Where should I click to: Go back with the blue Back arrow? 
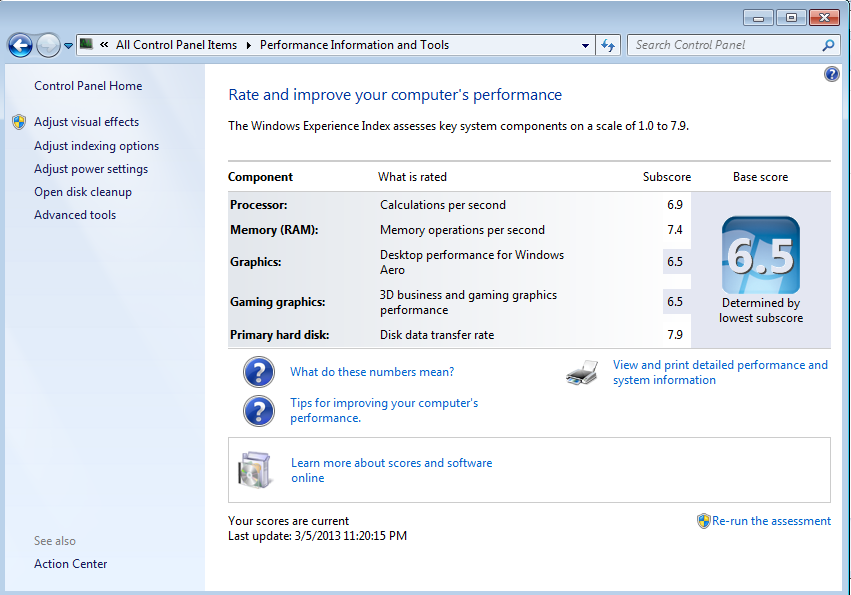pos(20,45)
